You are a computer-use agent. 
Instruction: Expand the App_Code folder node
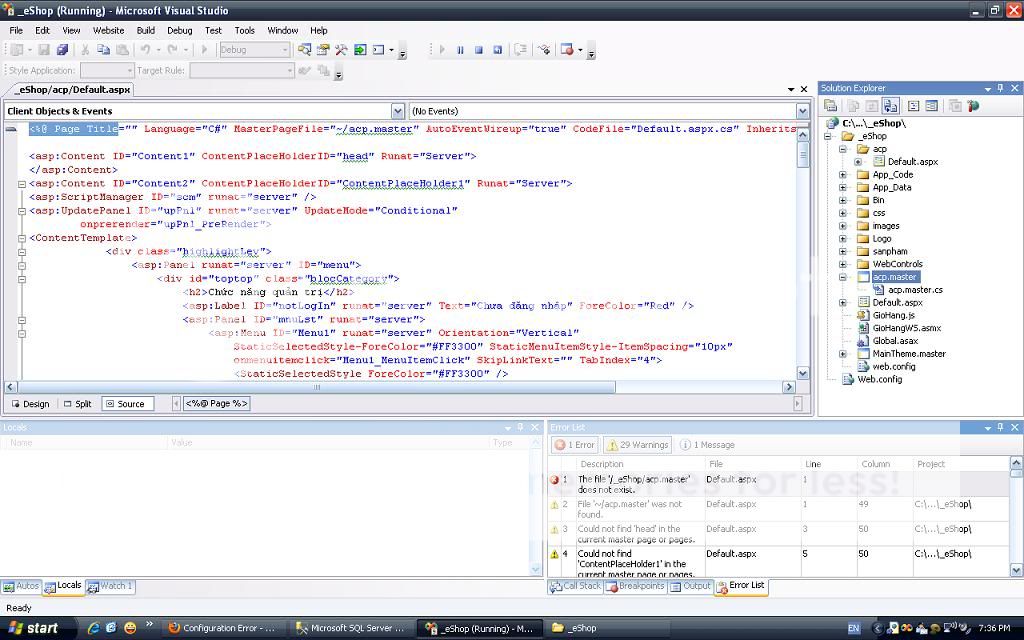pos(843,175)
